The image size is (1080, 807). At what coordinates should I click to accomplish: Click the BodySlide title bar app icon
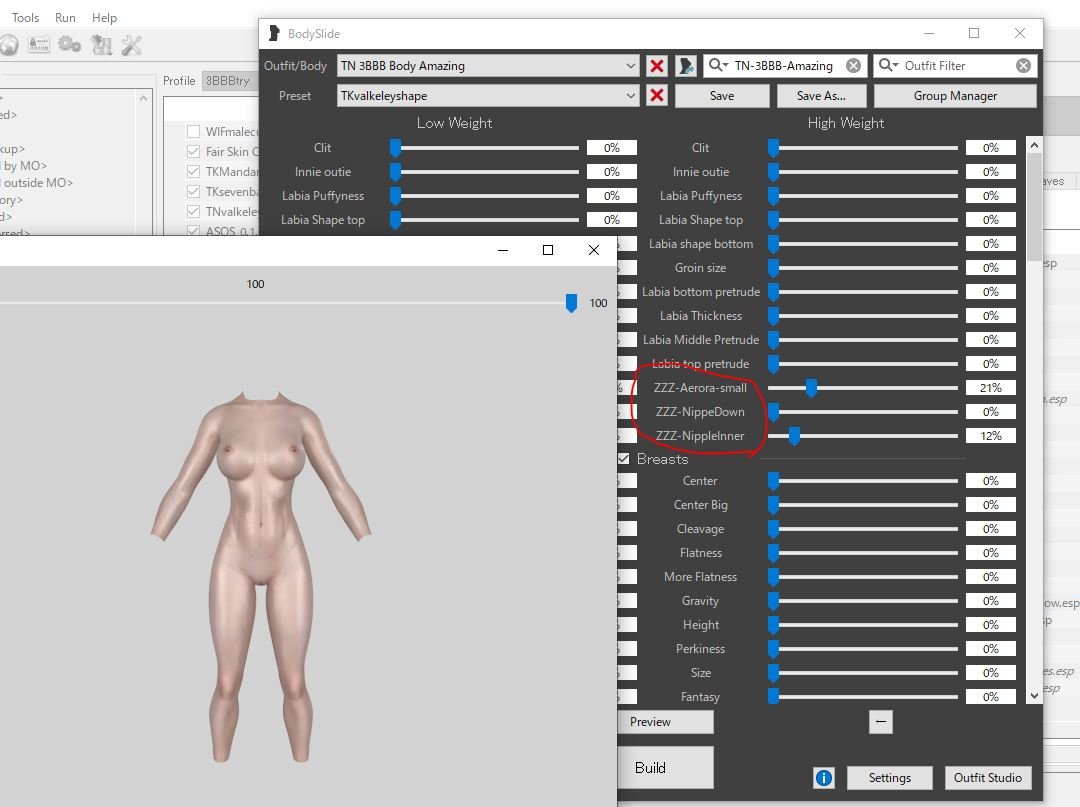pyautogui.click(x=273, y=33)
